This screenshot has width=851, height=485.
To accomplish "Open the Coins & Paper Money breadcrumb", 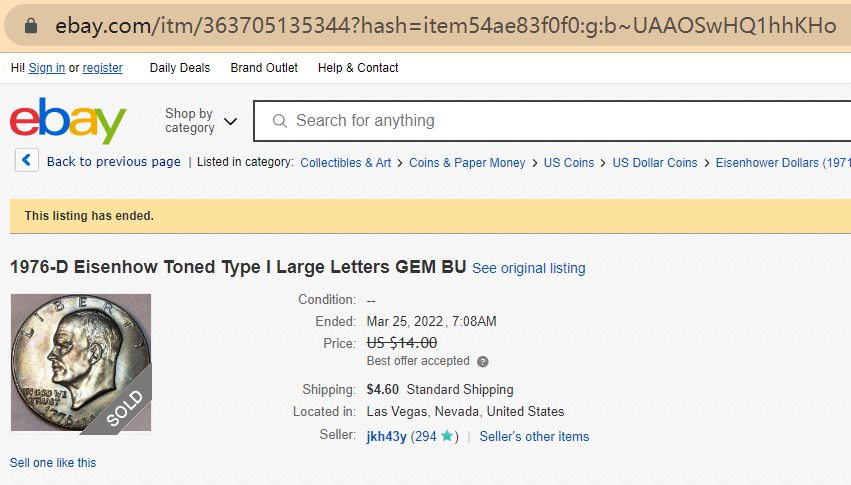I will [467, 162].
